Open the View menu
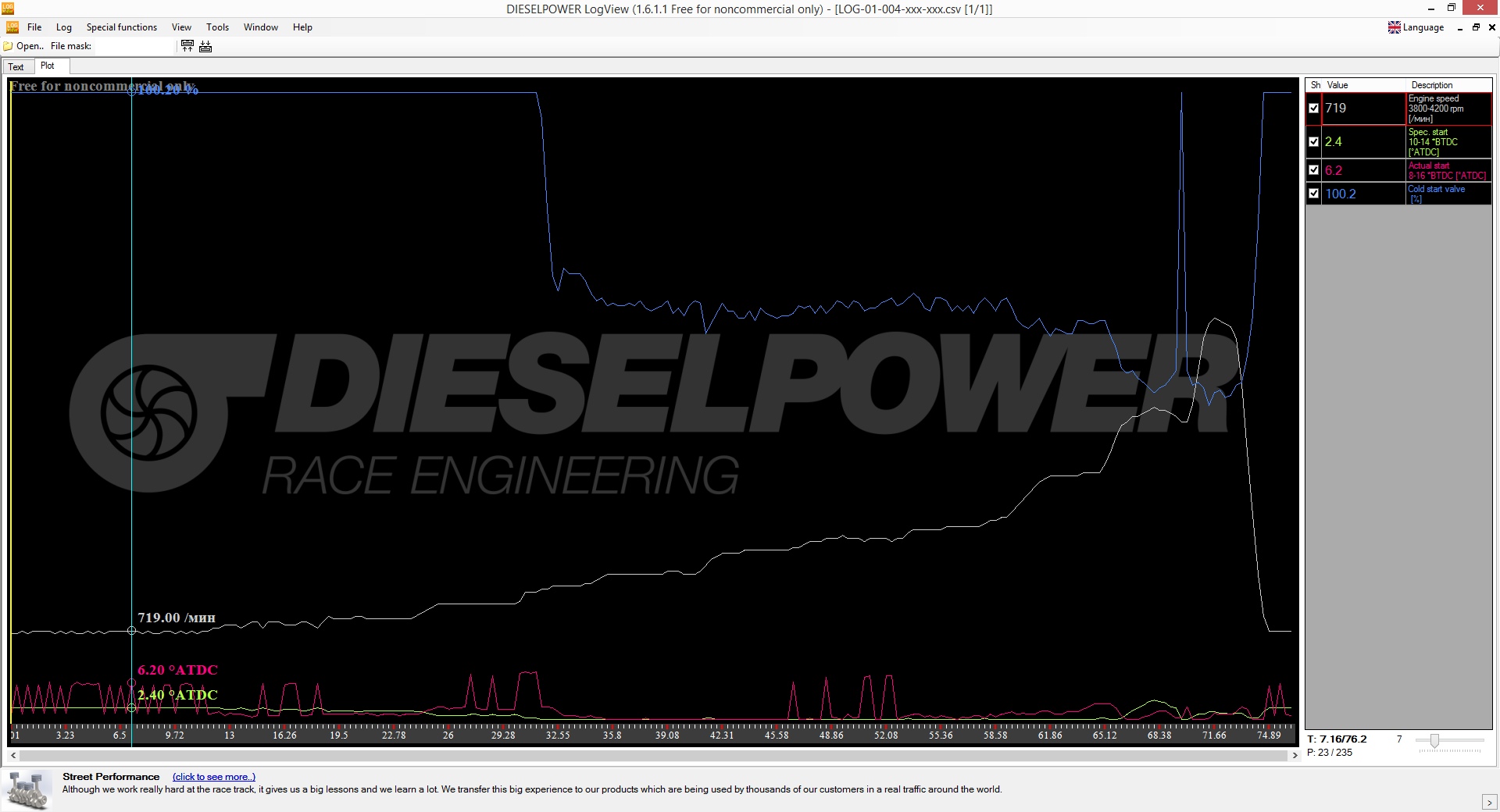Screen dimensions: 1500x812 point(181,27)
